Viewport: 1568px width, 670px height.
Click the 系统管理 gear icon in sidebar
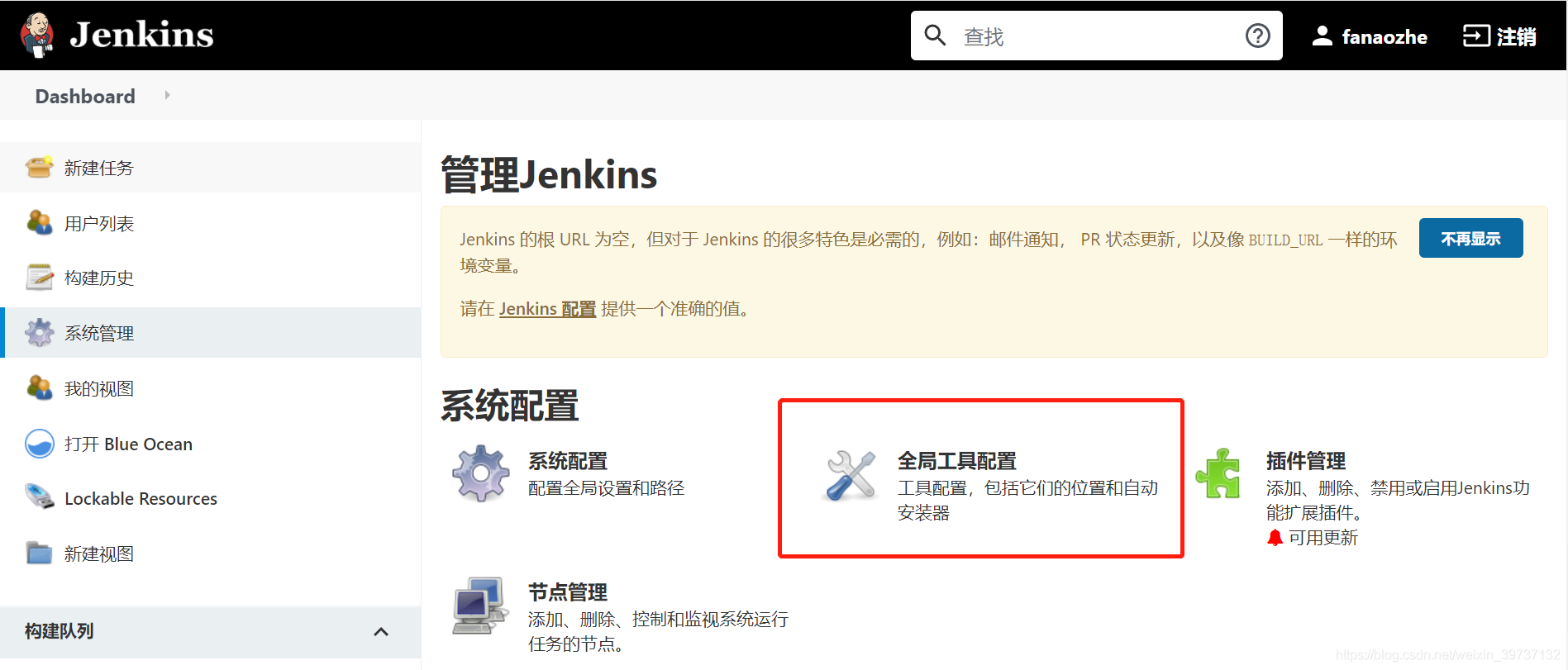[x=40, y=333]
